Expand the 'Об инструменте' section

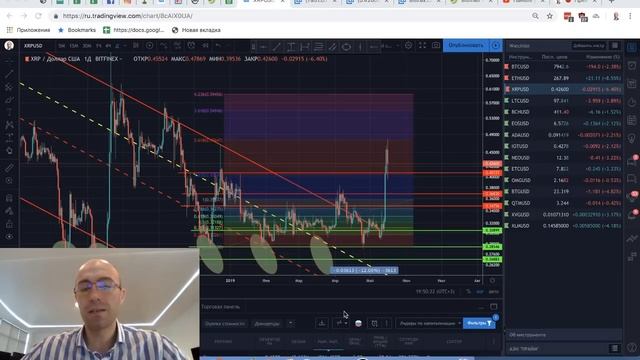[x=563, y=335]
